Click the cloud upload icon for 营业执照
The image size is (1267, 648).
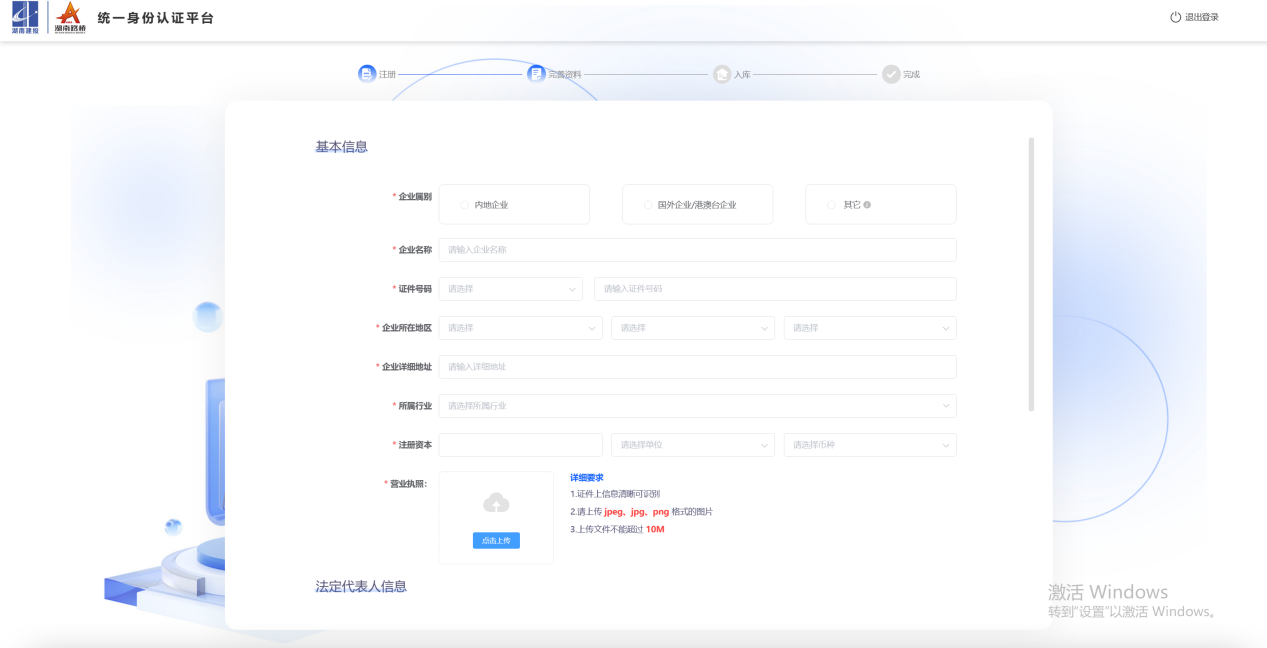click(x=496, y=503)
